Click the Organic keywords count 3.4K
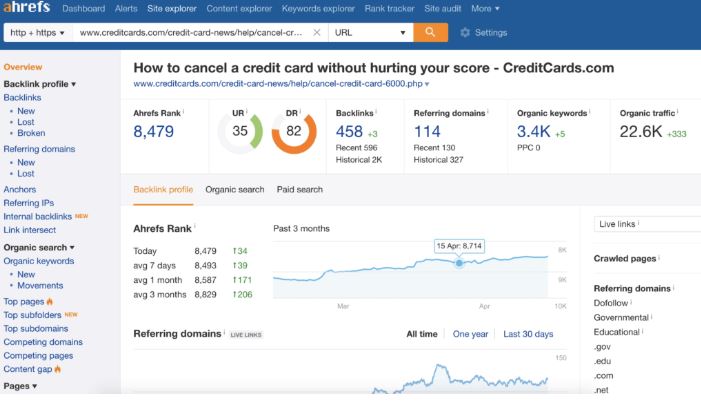701x416 pixels. (533, 131)
